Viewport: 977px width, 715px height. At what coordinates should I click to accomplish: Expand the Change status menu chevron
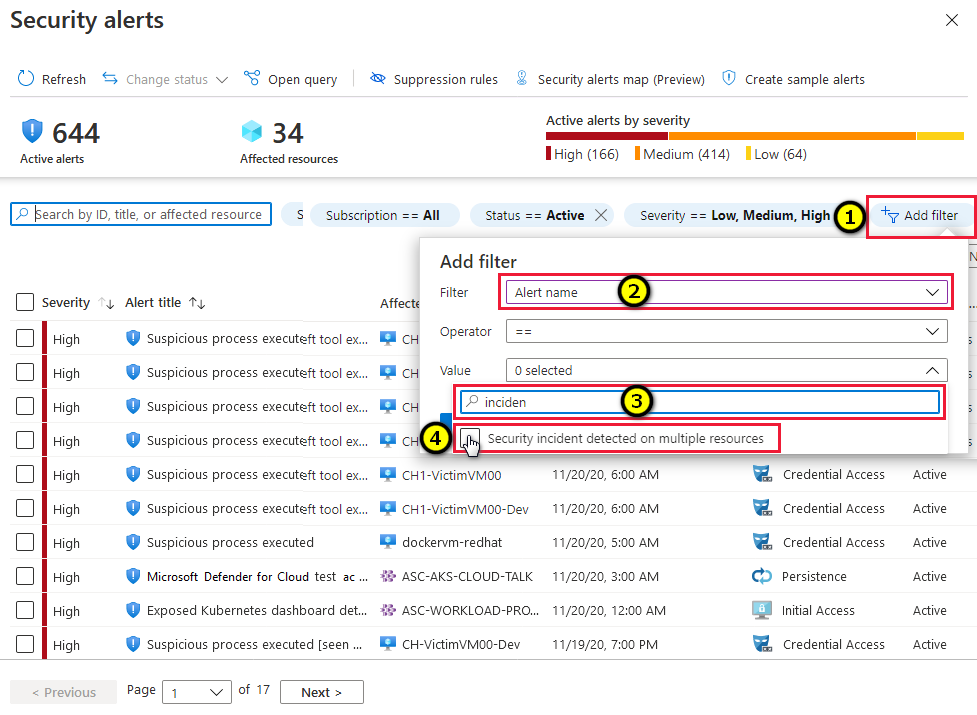[222, 80]
